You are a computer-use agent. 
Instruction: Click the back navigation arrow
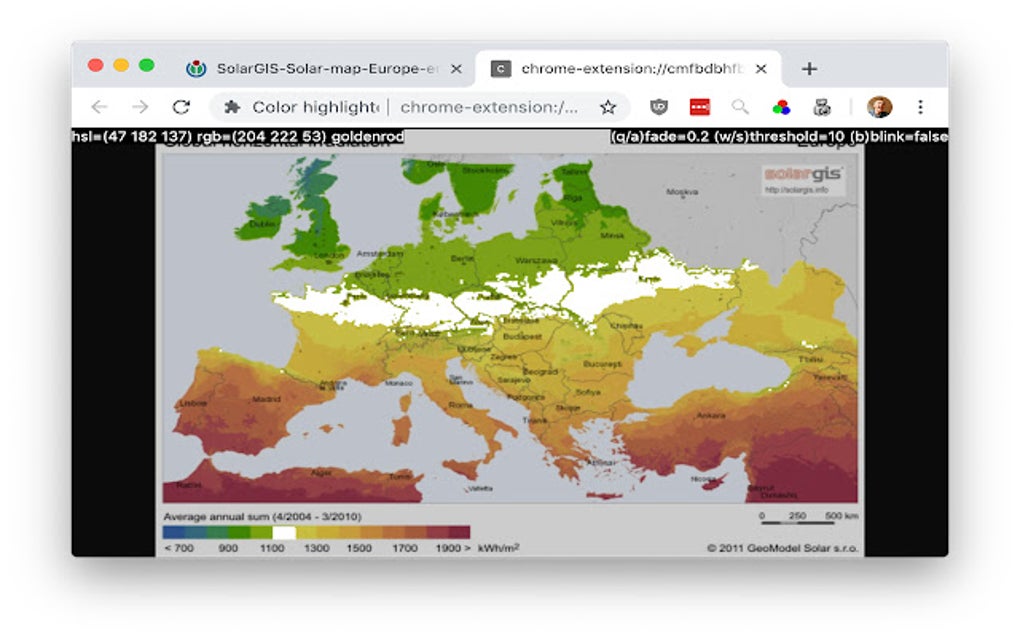(x=97, y=106)
